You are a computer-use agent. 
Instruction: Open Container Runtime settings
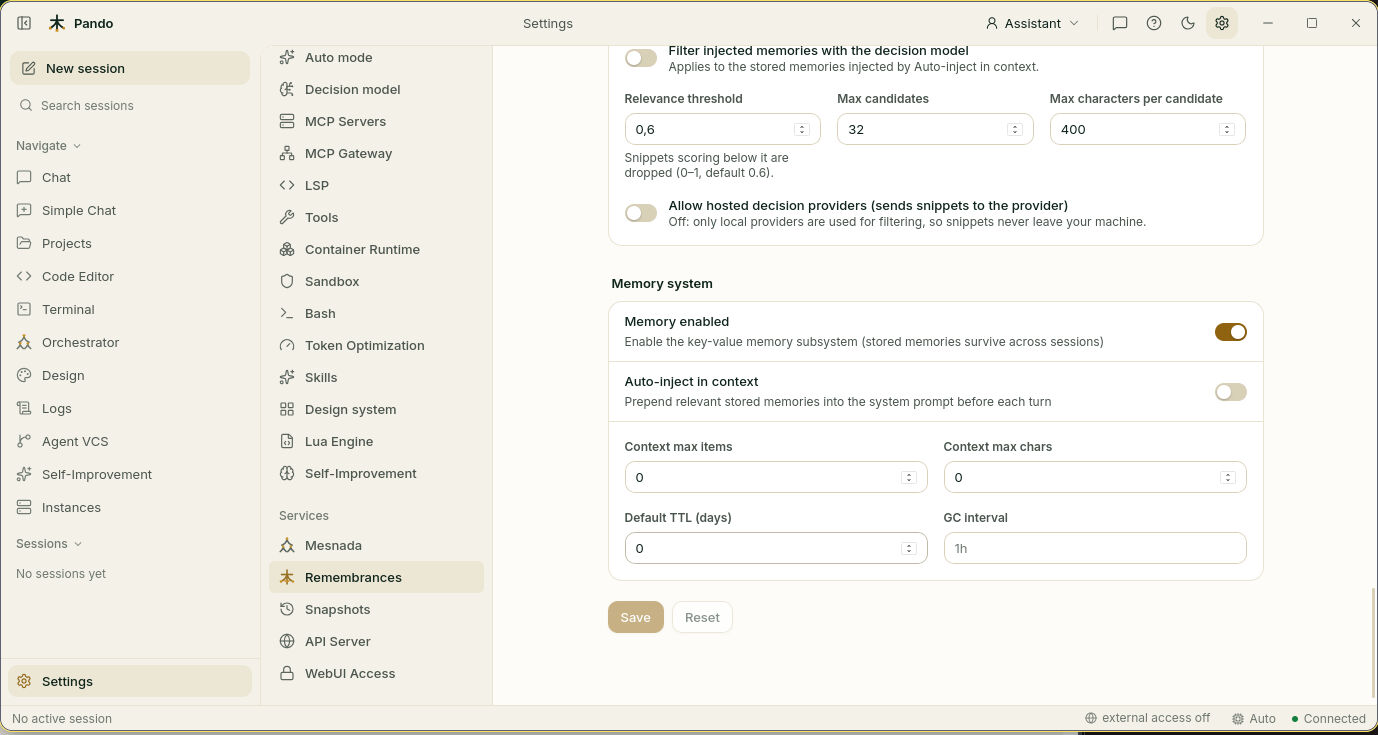pos(376,249)
